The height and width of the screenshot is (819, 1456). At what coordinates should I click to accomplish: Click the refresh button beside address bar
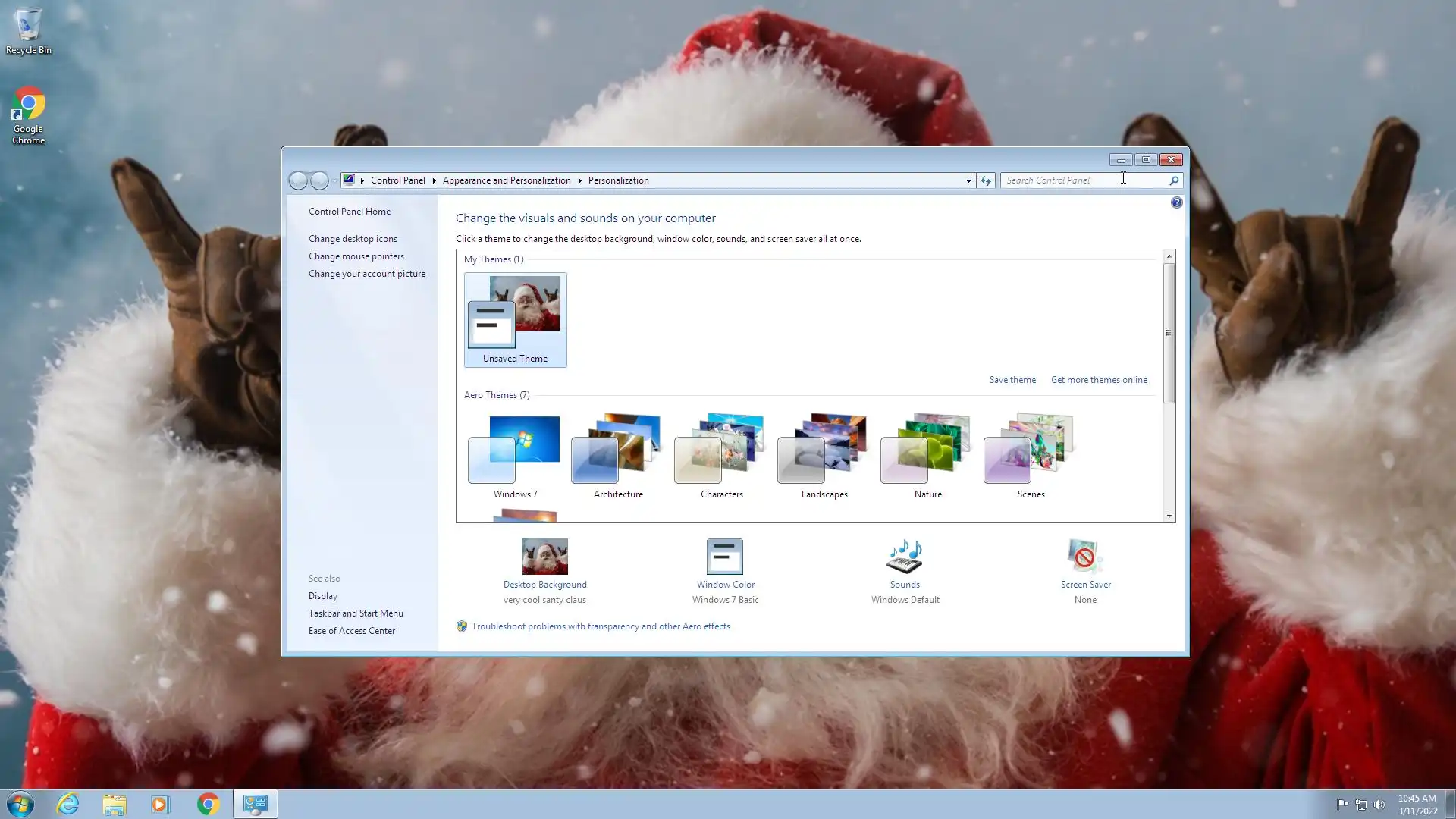coord(985,180)
